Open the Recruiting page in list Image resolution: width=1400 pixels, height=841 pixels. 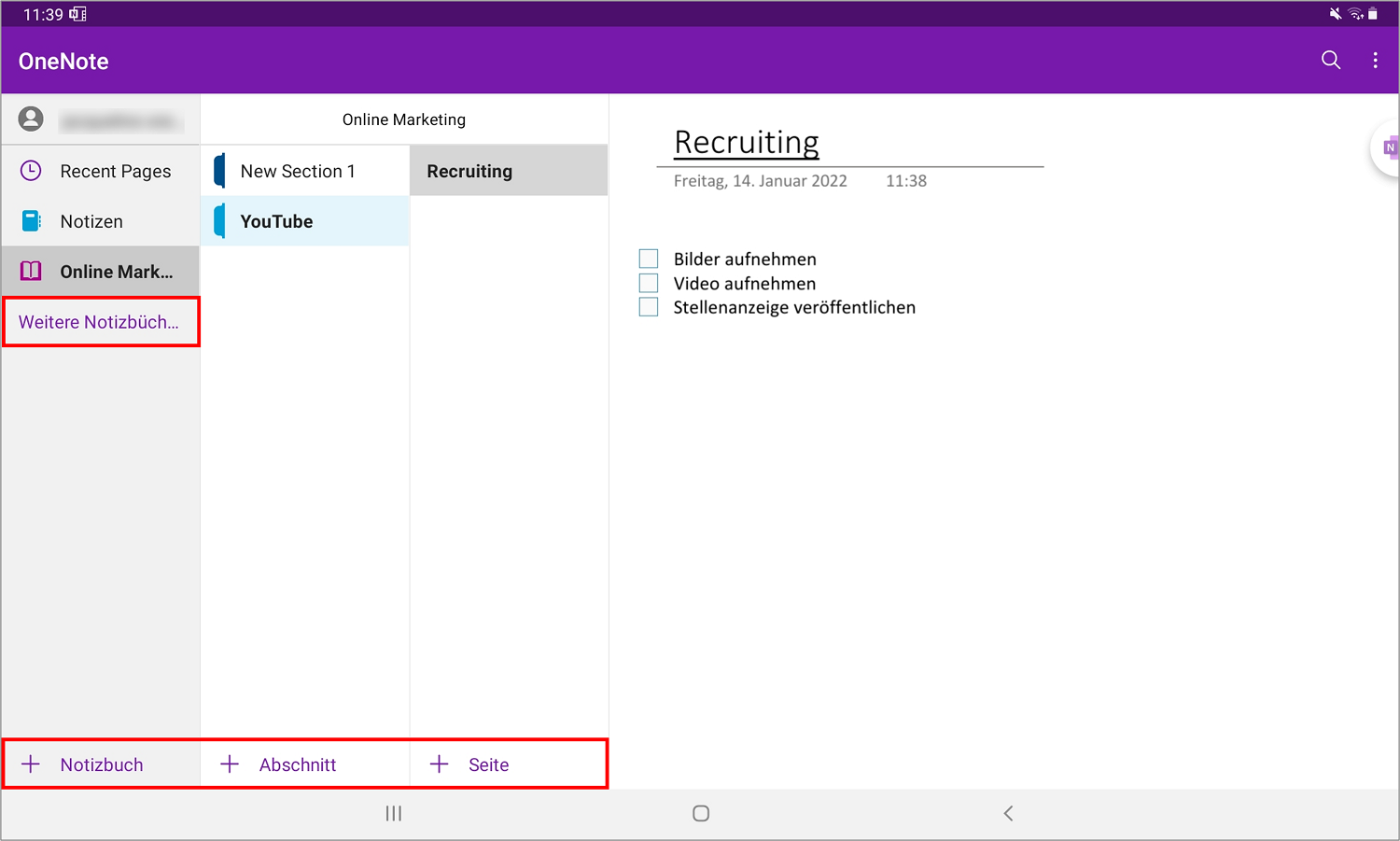tap(509, 171)
